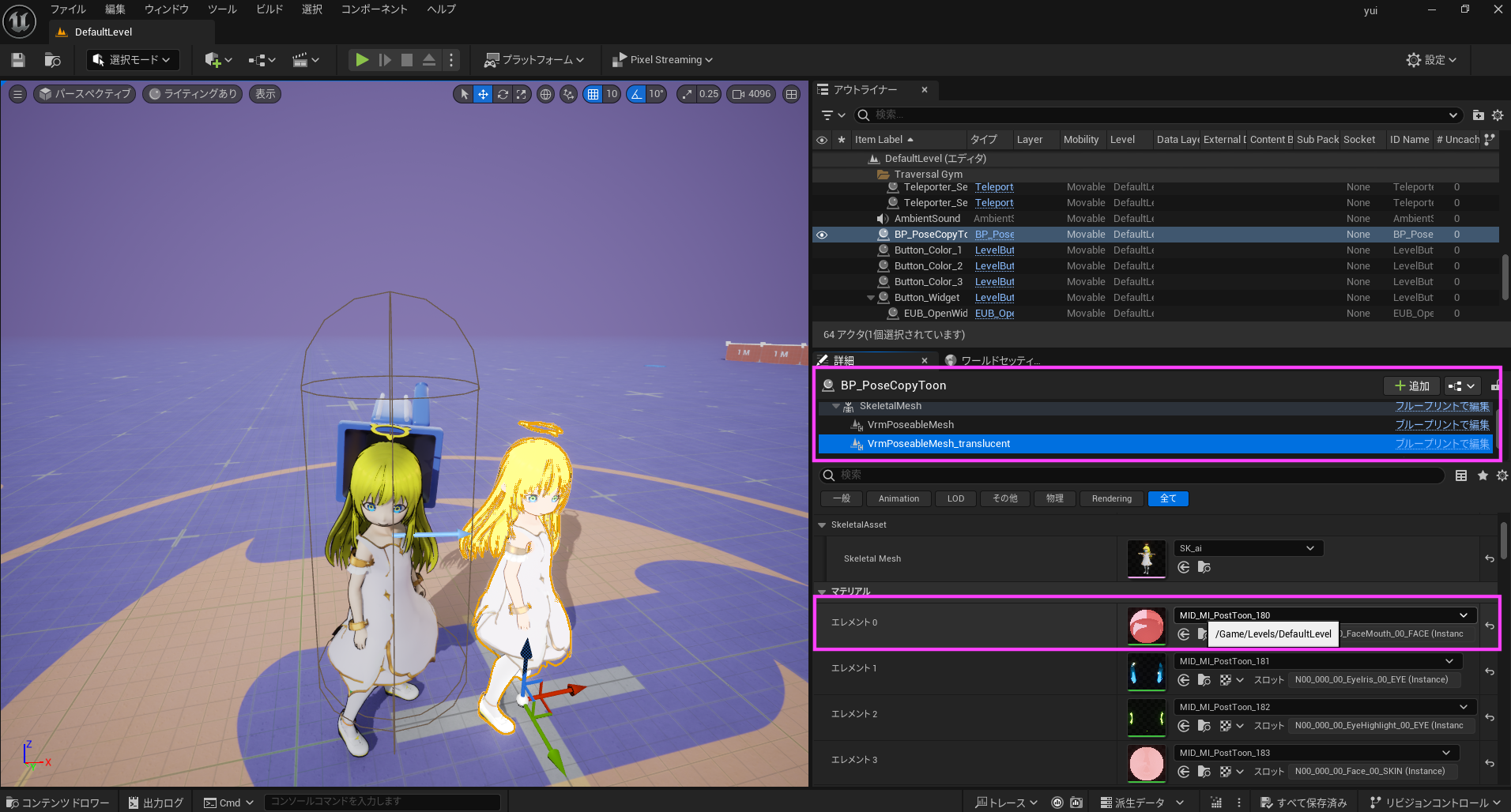Open the ファイル menu
The width and height of the screenshot is (1511, 812).
(x=68, y=9)
